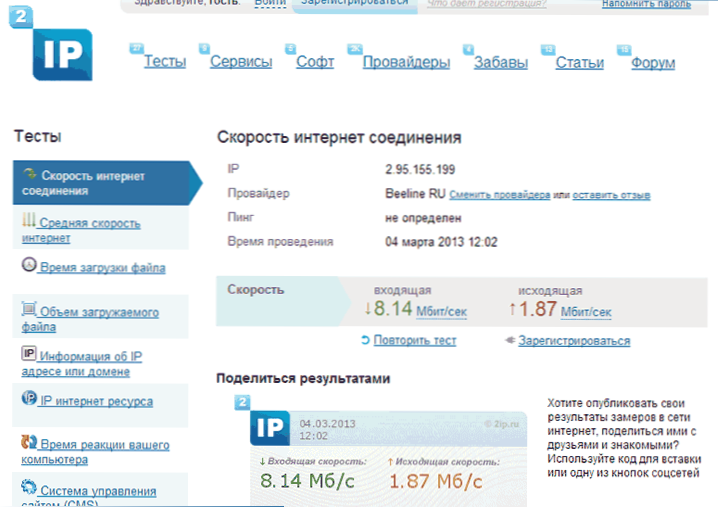
Task: Click the round IP icon for internet resource
Action: pos(29,398)
